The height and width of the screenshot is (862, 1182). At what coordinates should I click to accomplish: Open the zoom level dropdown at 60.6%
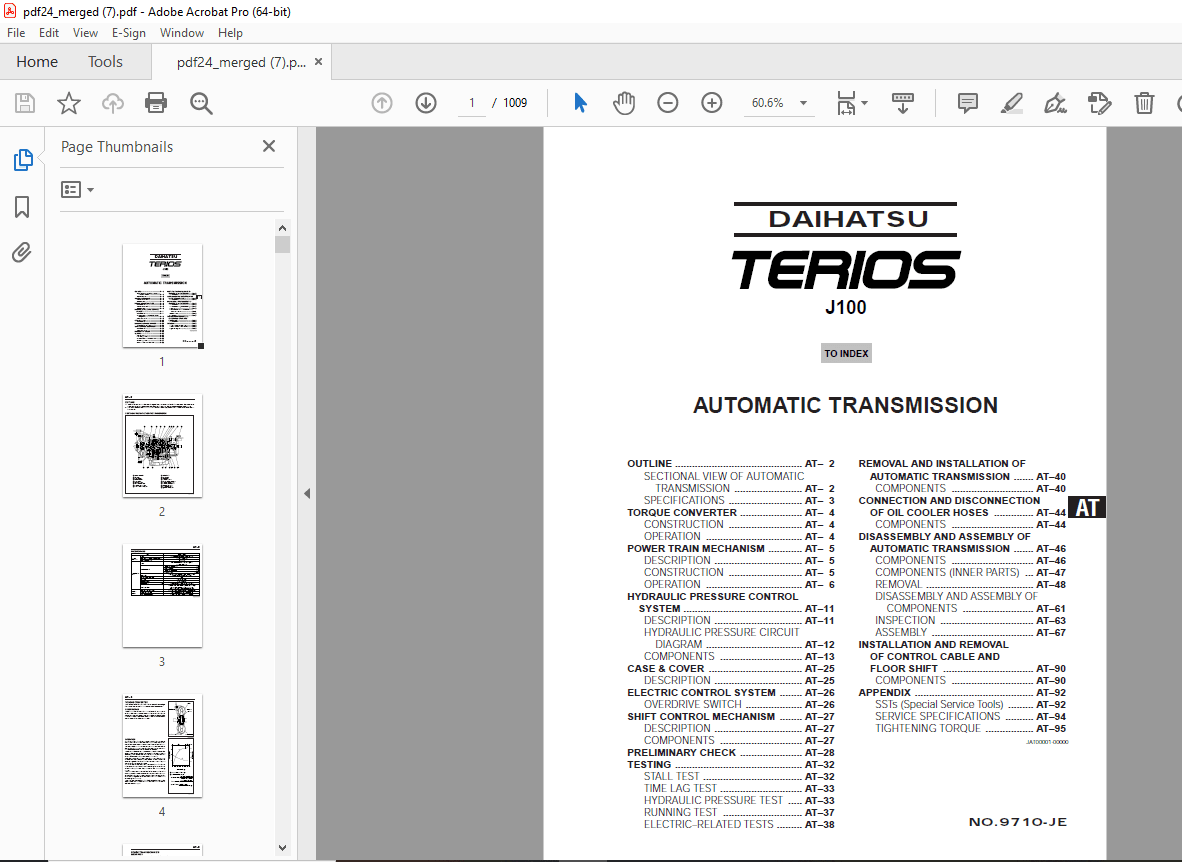(x=804, y=102)
